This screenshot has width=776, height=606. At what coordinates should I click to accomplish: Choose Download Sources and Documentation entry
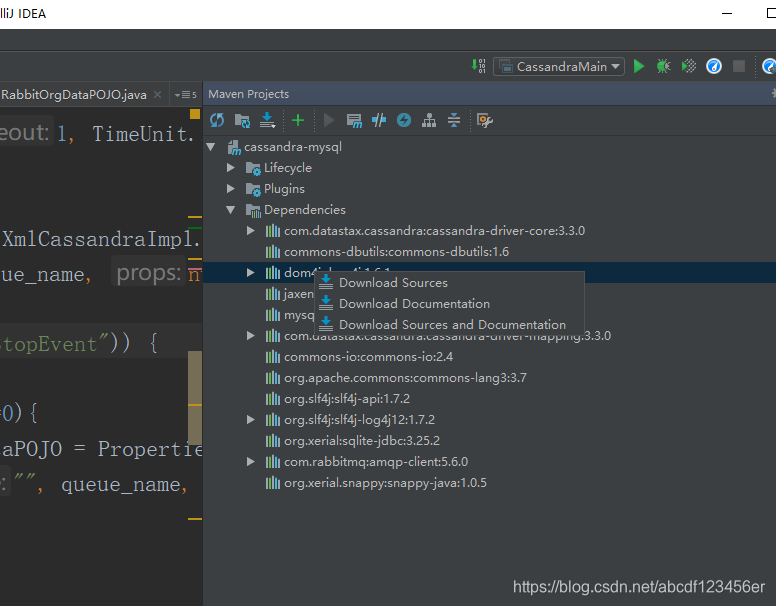[x=449, y=325]
